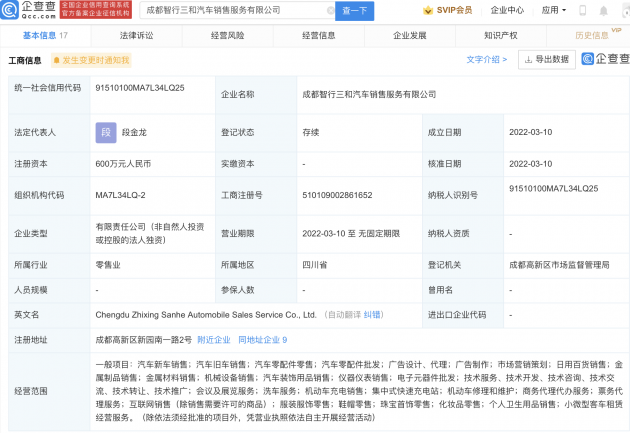
Task: Focus the company name search field
Action: [x=237, y=10]
